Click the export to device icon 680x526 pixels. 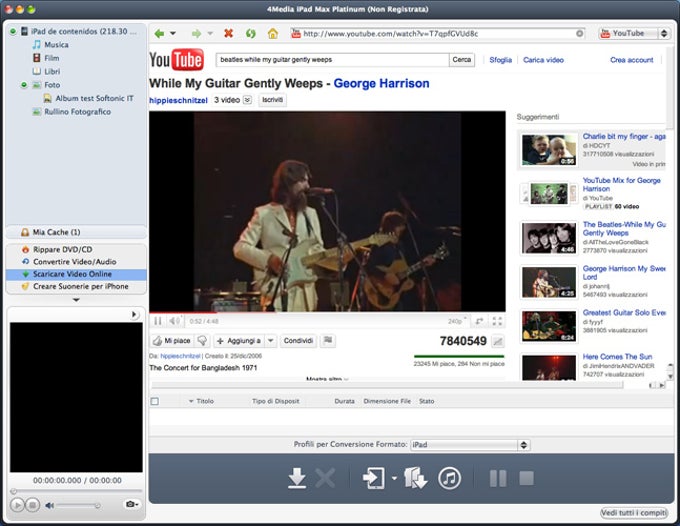(x=373, y=478)
